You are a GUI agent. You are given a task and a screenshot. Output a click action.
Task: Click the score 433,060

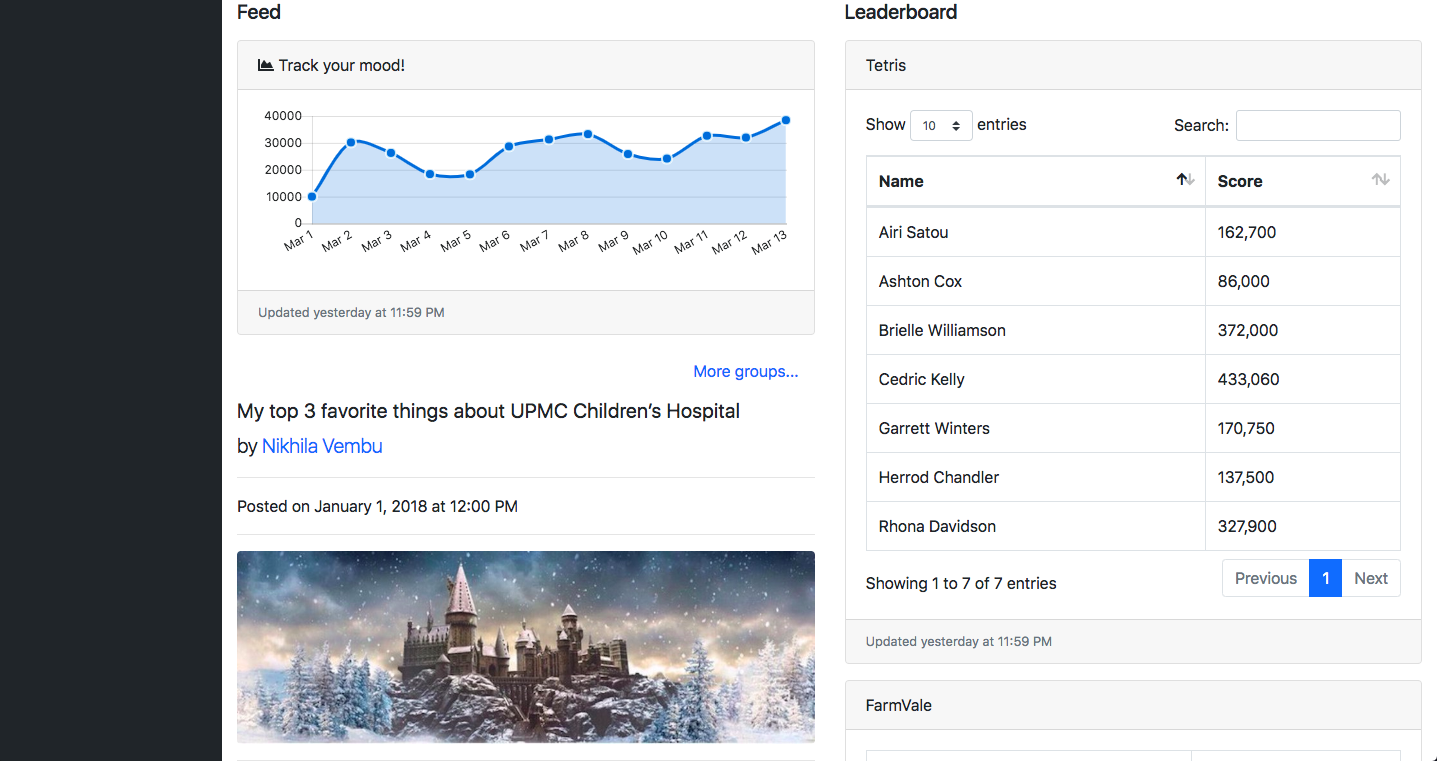tap(1249, 379)
